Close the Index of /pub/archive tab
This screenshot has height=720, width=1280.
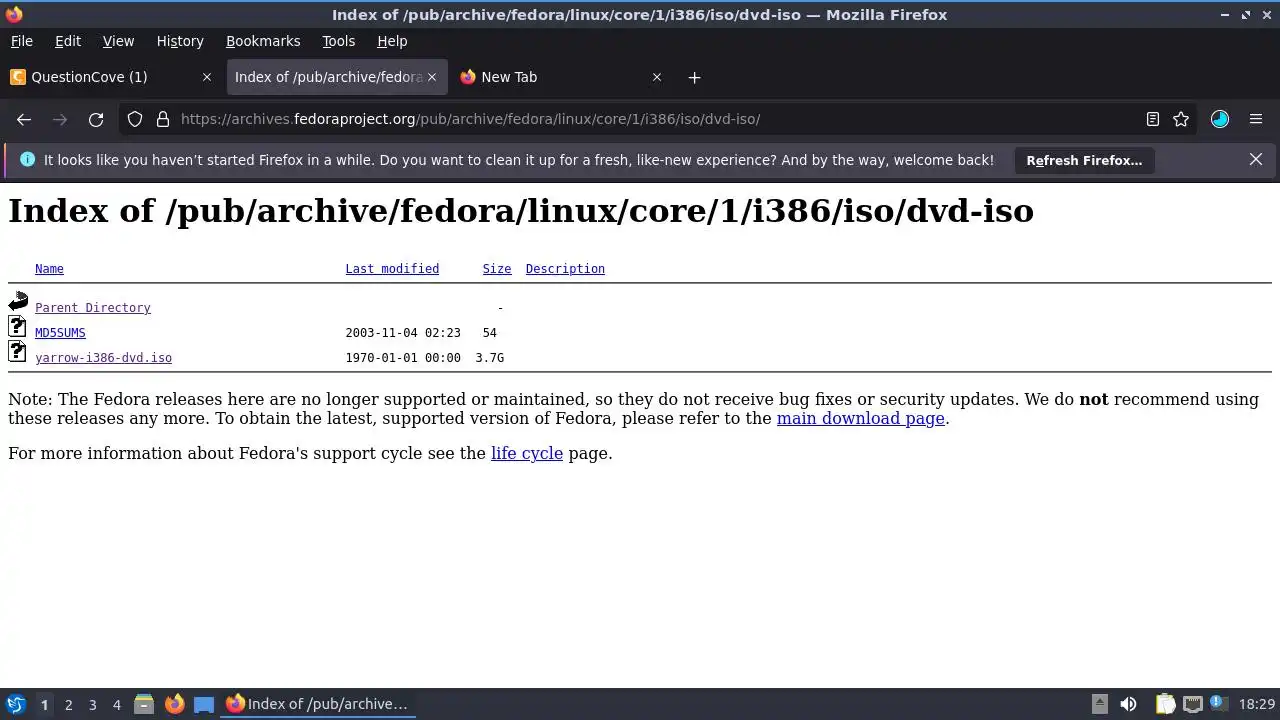433,77
